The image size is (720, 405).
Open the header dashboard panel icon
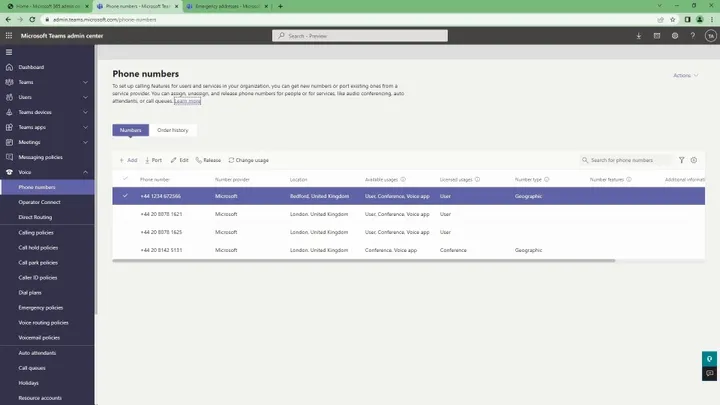657,36
